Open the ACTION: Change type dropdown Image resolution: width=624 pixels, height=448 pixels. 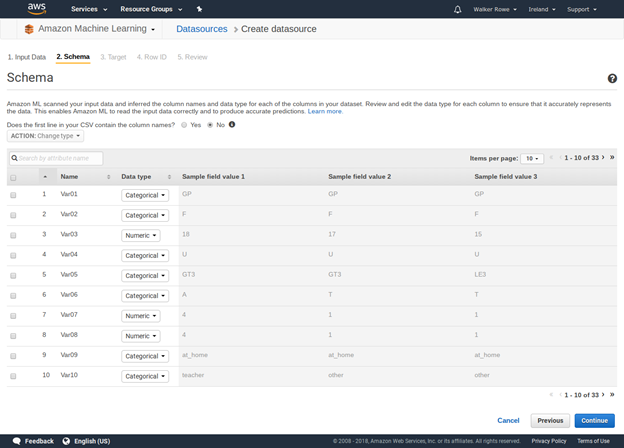pos(45,136)
